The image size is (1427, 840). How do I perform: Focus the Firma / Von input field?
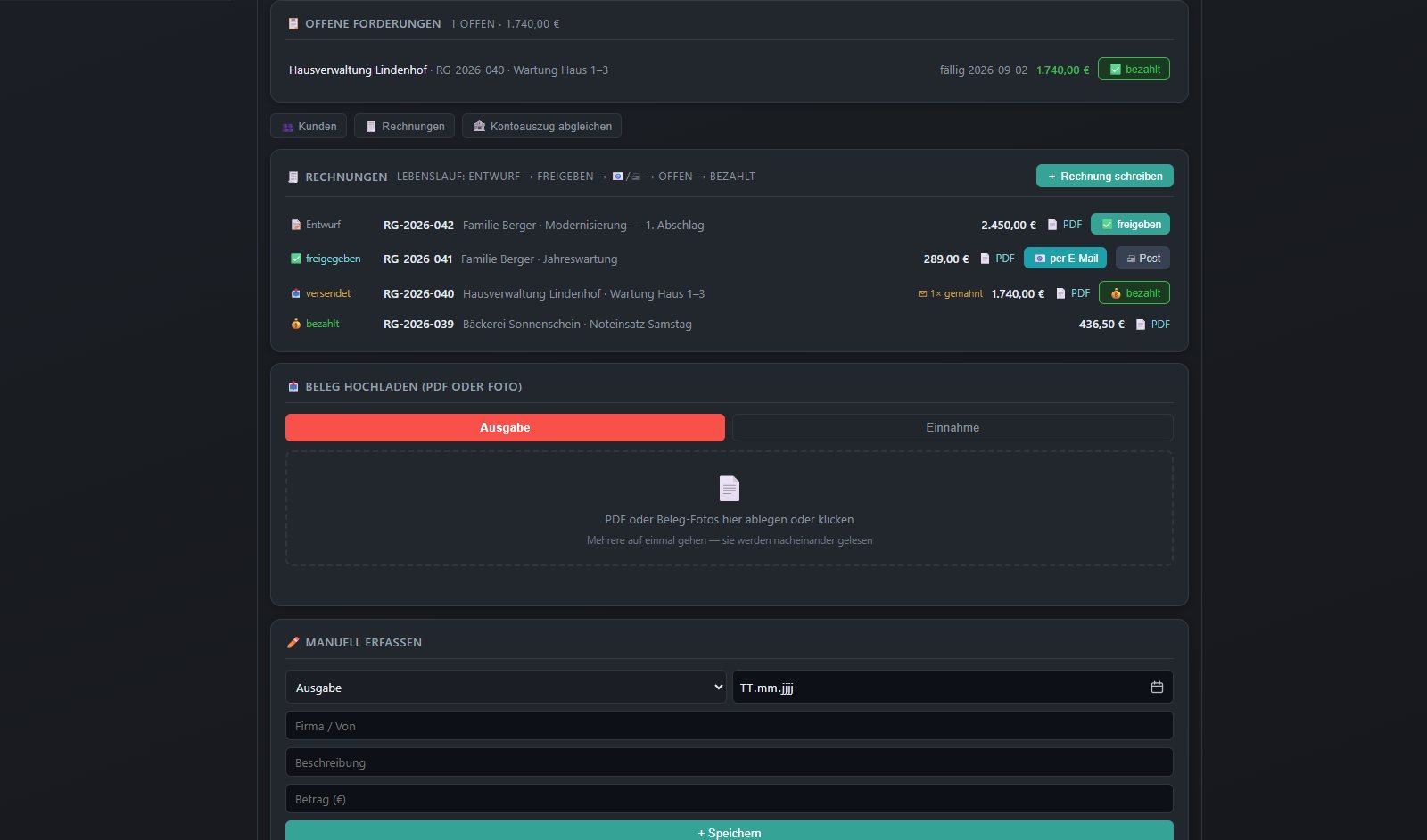tap(730, 726)
